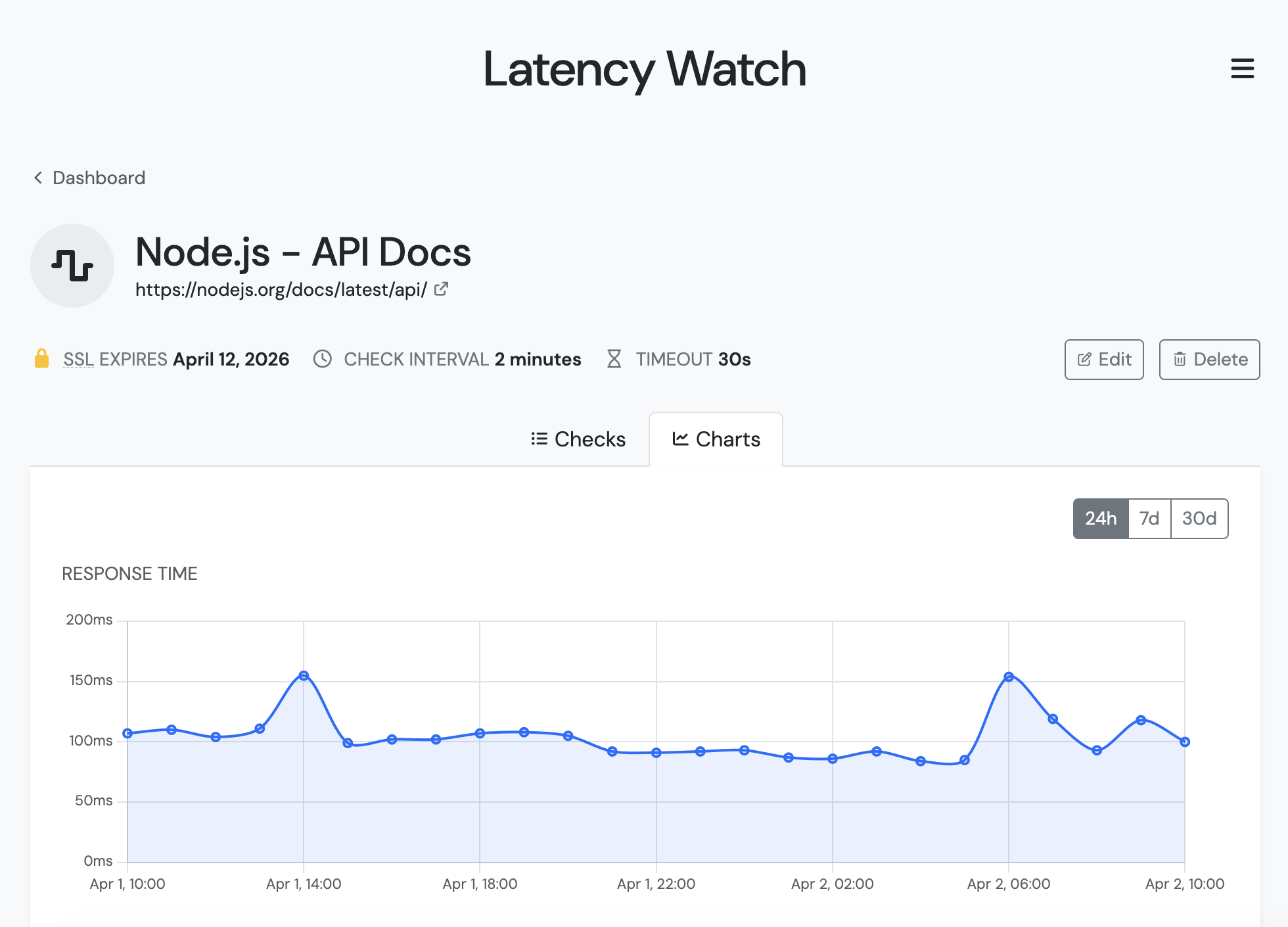Screen dimensions: 1288x927
Task: Click the back chevron beside Dashboard
Action: (x=38, y=178)
